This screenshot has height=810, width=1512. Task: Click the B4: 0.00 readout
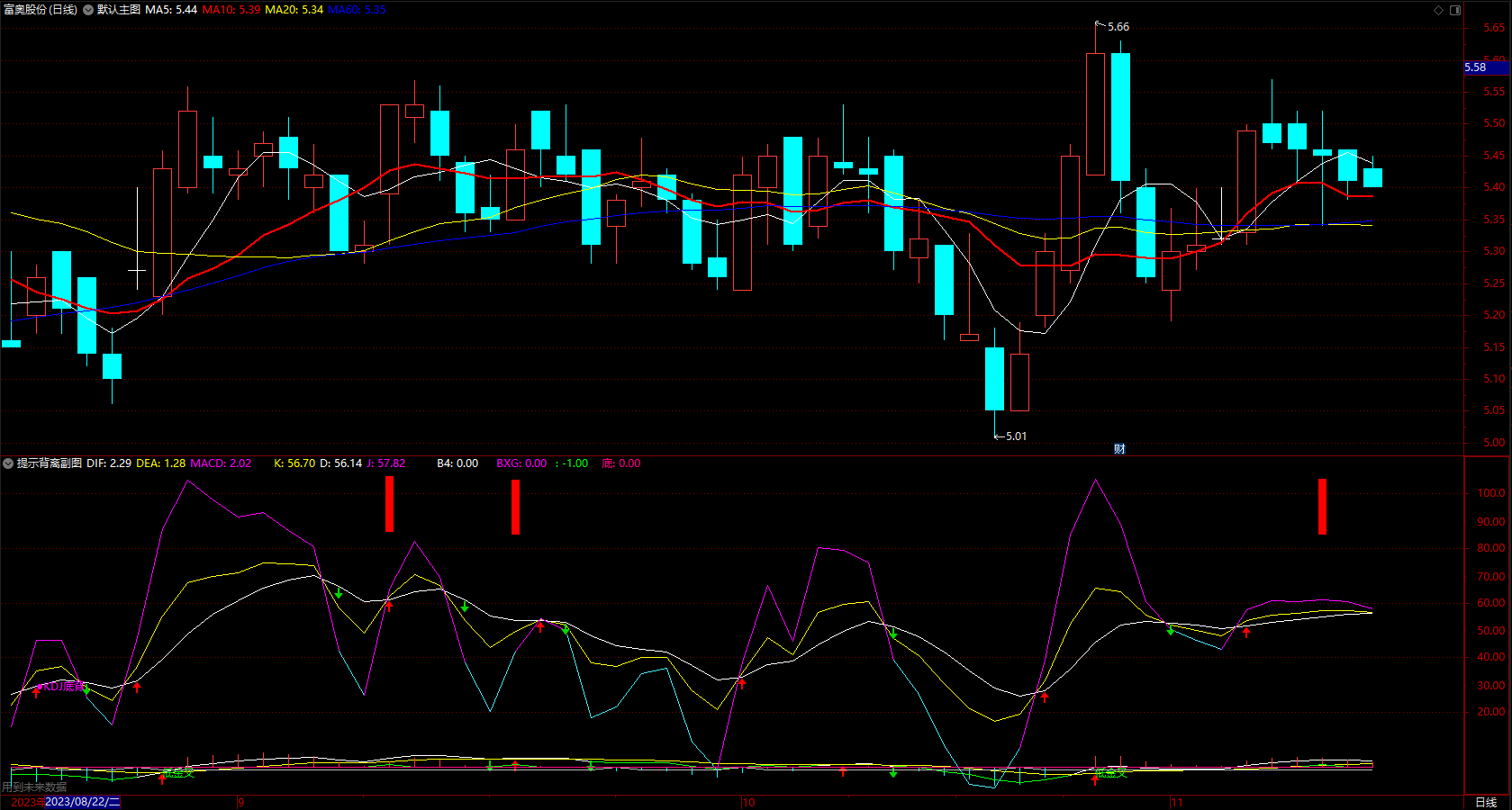457,463
